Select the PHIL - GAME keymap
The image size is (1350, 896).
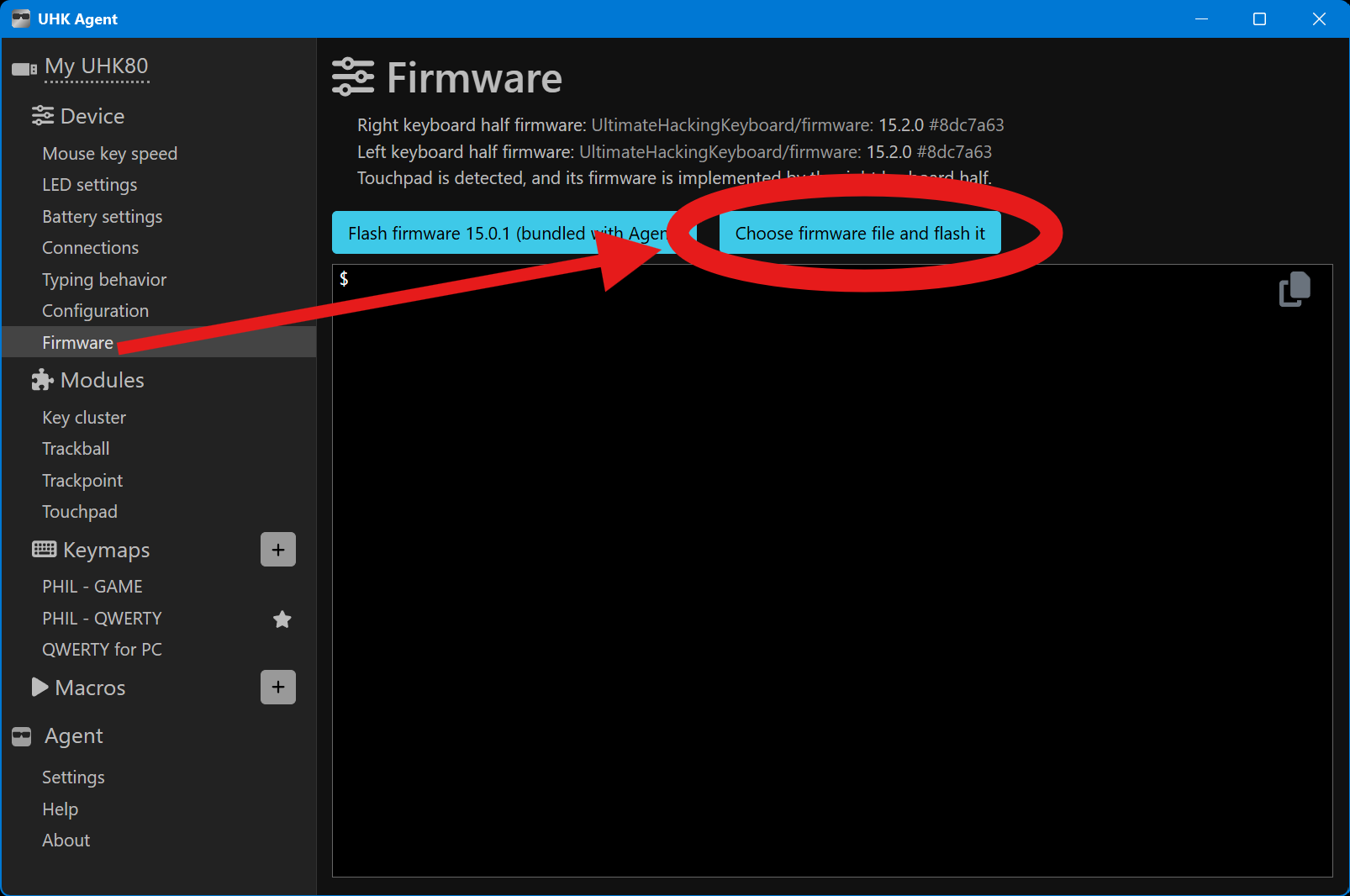coord(92,587)
